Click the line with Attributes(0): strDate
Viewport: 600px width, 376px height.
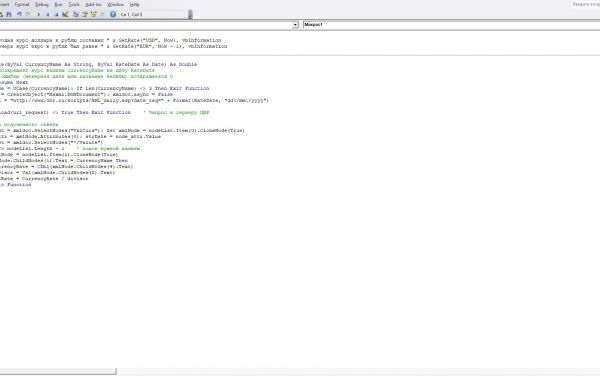80,137
